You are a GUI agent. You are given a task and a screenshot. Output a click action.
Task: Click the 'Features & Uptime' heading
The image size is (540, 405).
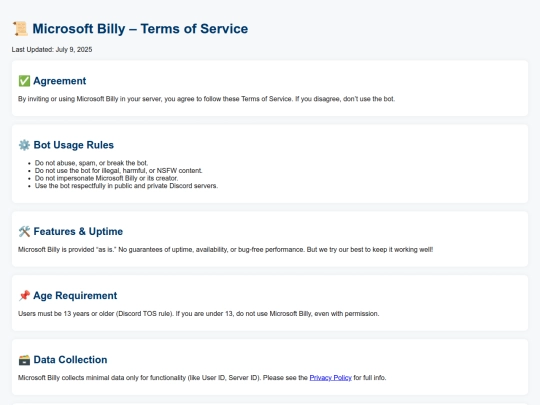click(x=78, y=231)
